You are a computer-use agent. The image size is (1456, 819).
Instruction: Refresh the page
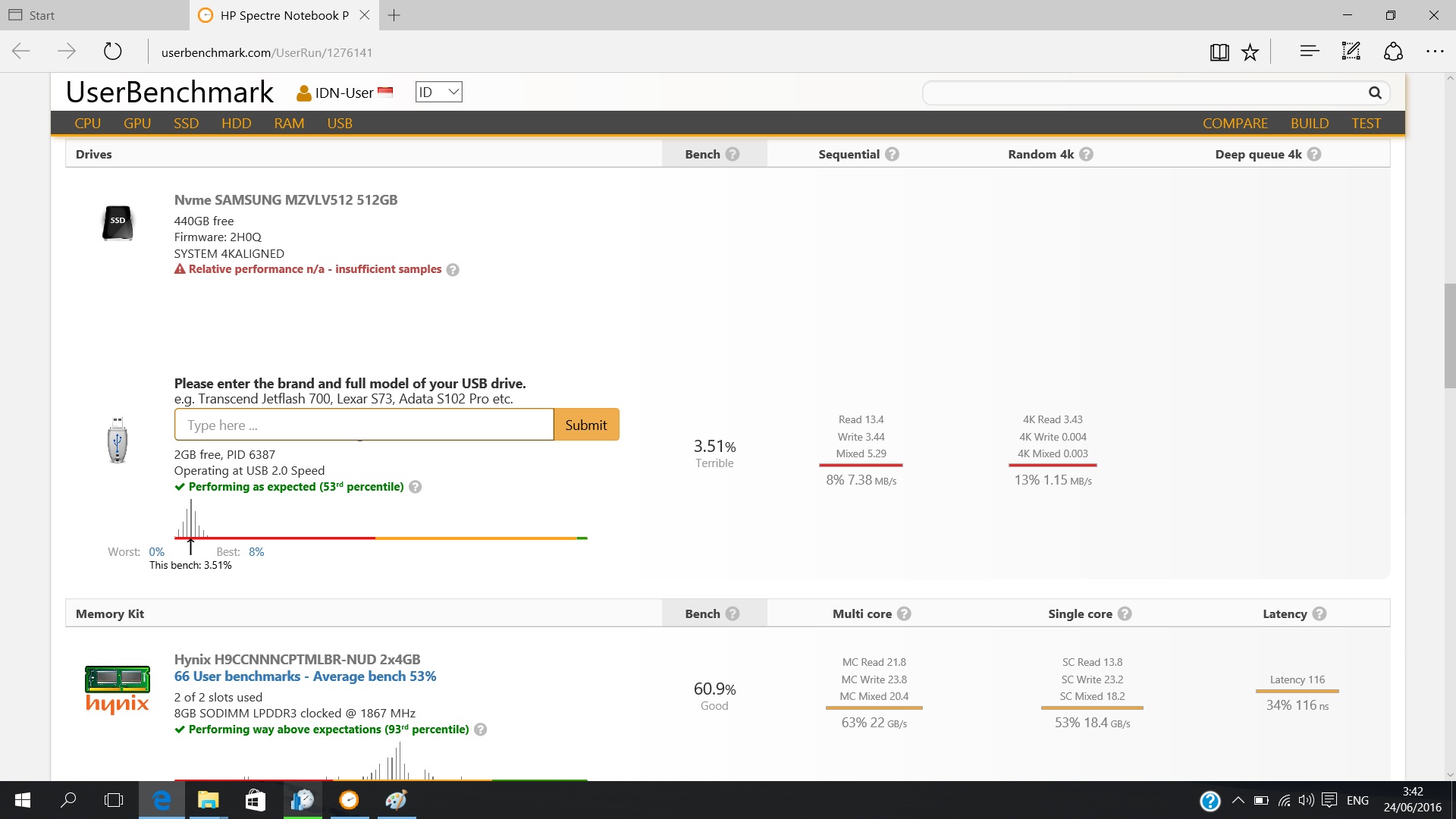112,52
